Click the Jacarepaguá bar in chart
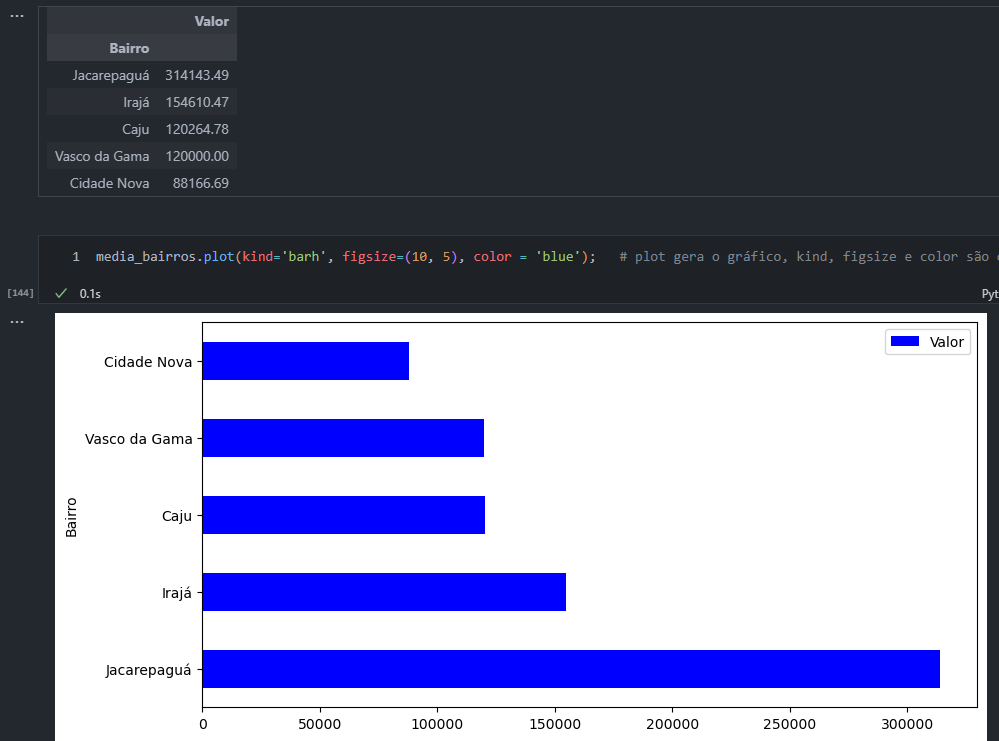 coord(571,670)
